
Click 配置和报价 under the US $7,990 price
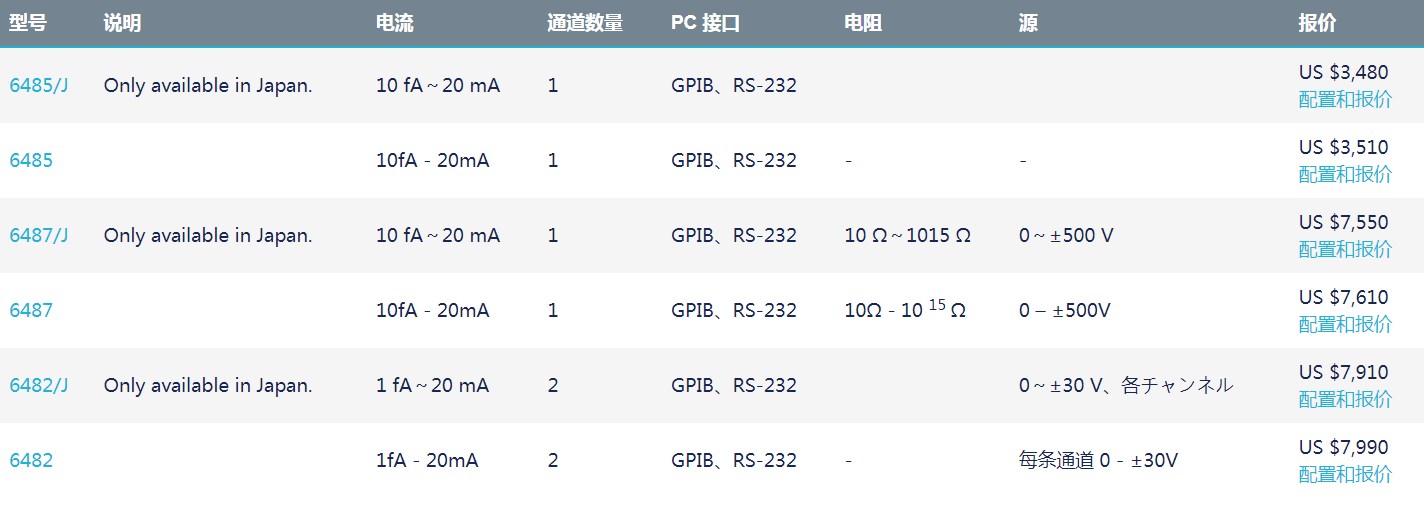point(1345,474)
